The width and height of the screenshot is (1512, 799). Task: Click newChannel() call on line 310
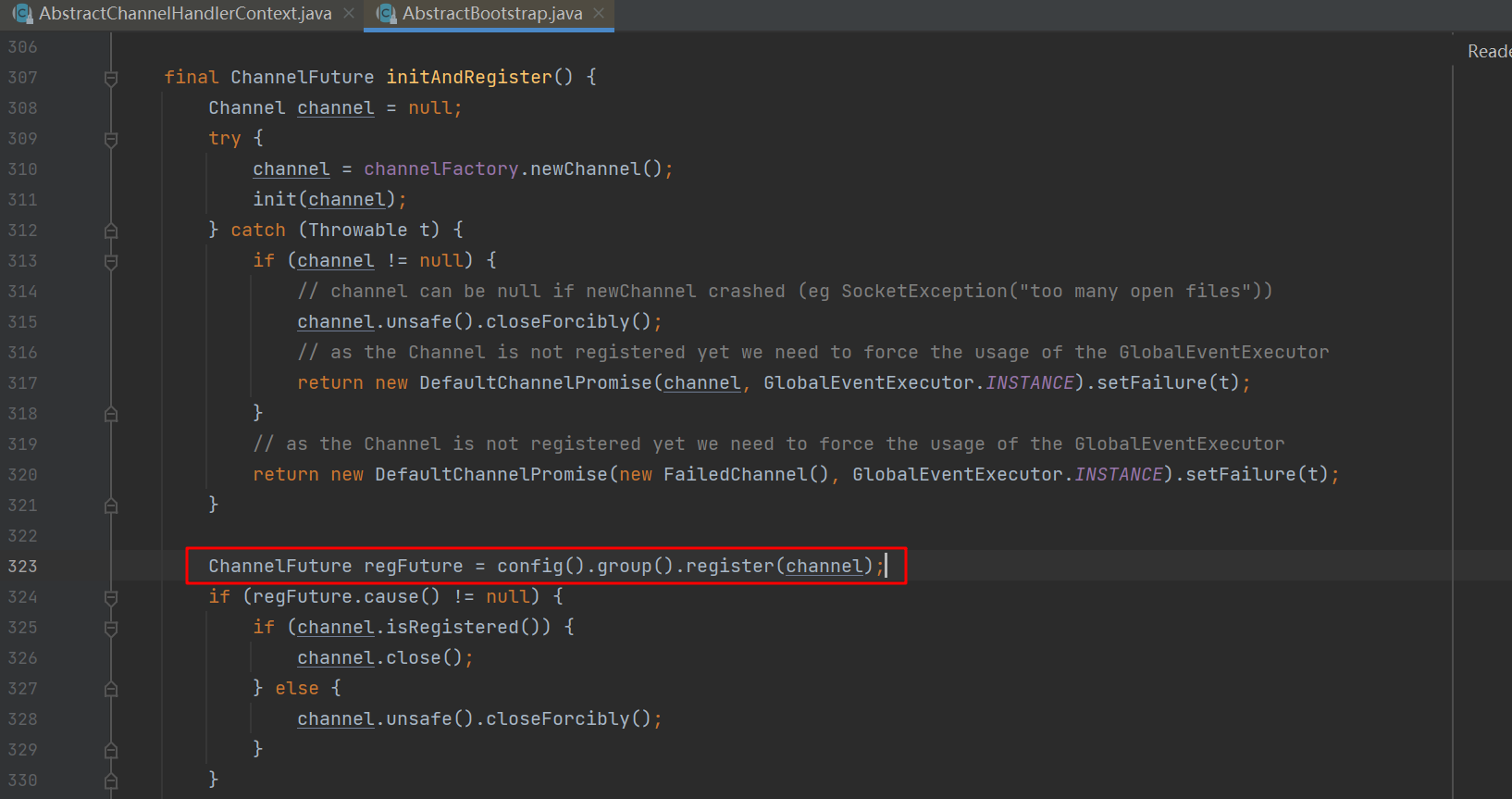[x=597, y=169]
